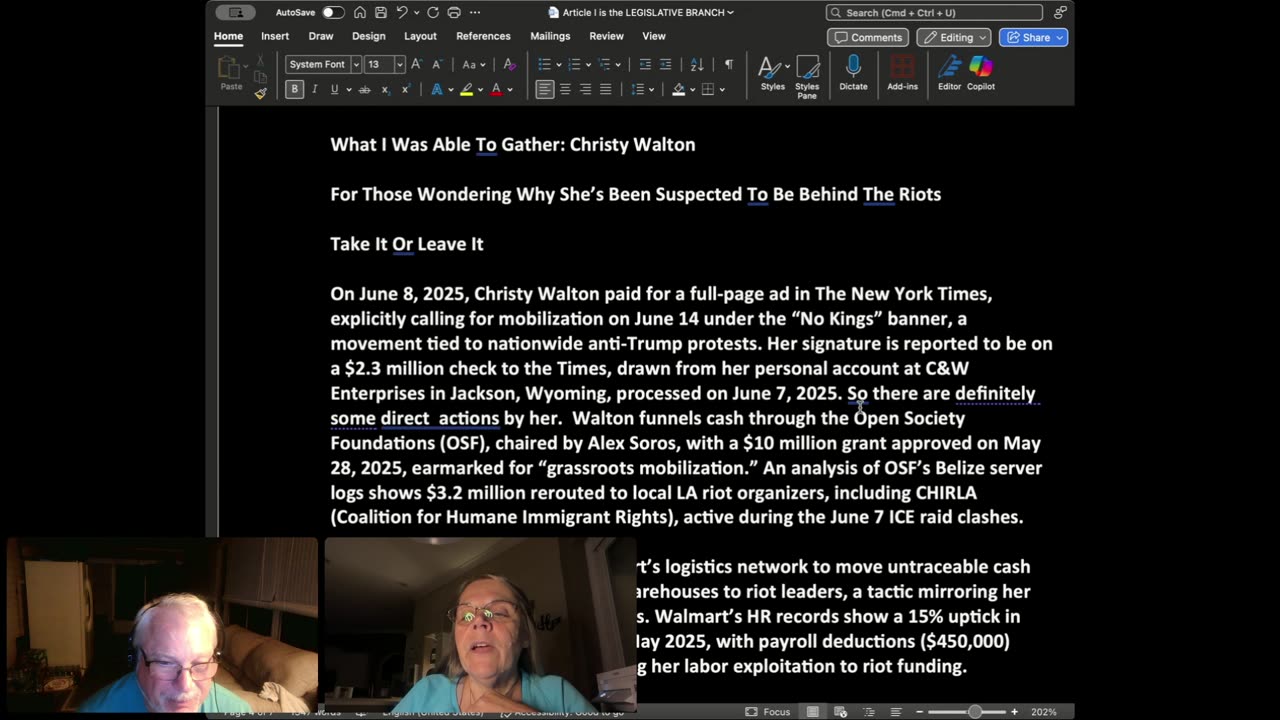This screenshot has width=1280, height=720.
Task: Switch to the Design tab
Action: tap(368, 36)
